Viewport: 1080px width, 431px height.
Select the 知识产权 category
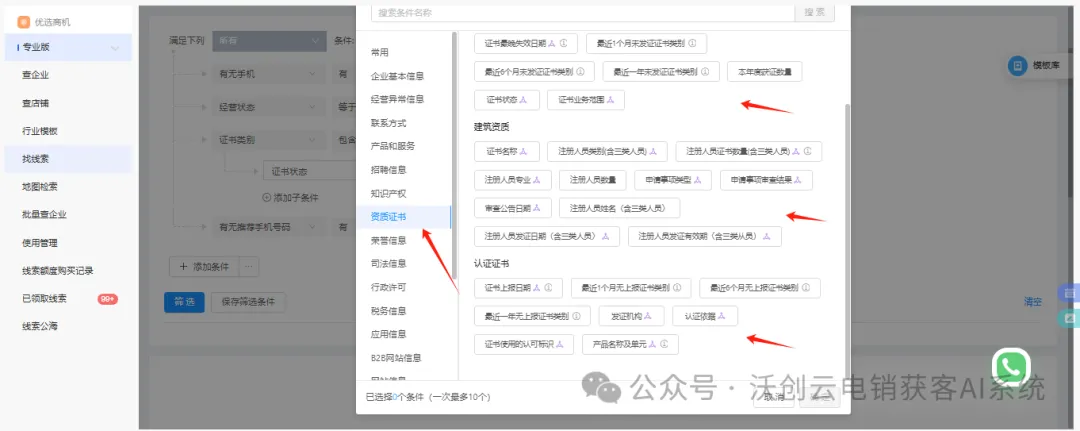tap(388, 193)
